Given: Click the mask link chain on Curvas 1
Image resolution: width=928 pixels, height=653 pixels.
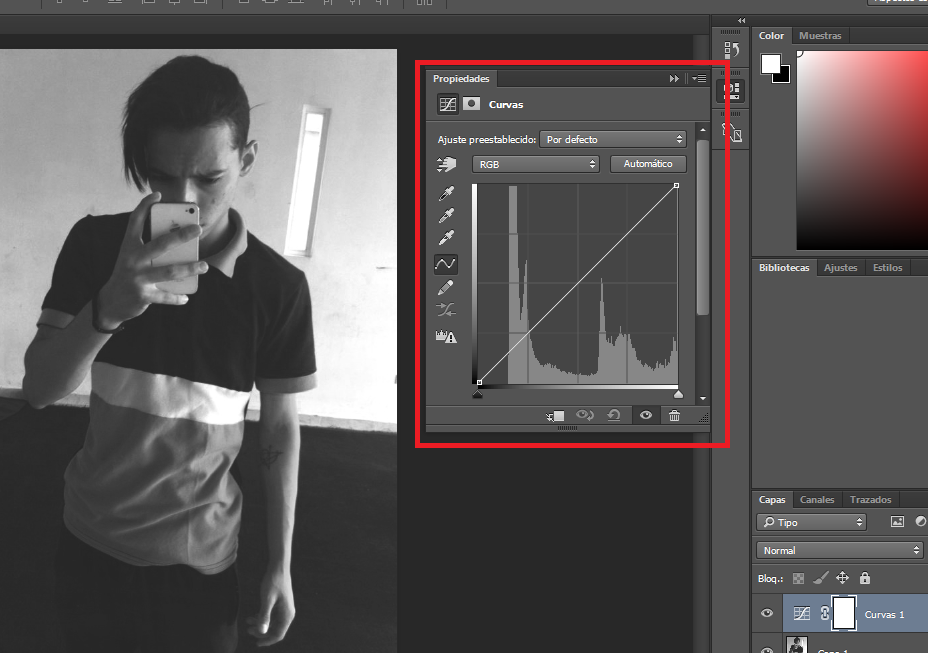Looking at the screenshot, I should (824, 613).
